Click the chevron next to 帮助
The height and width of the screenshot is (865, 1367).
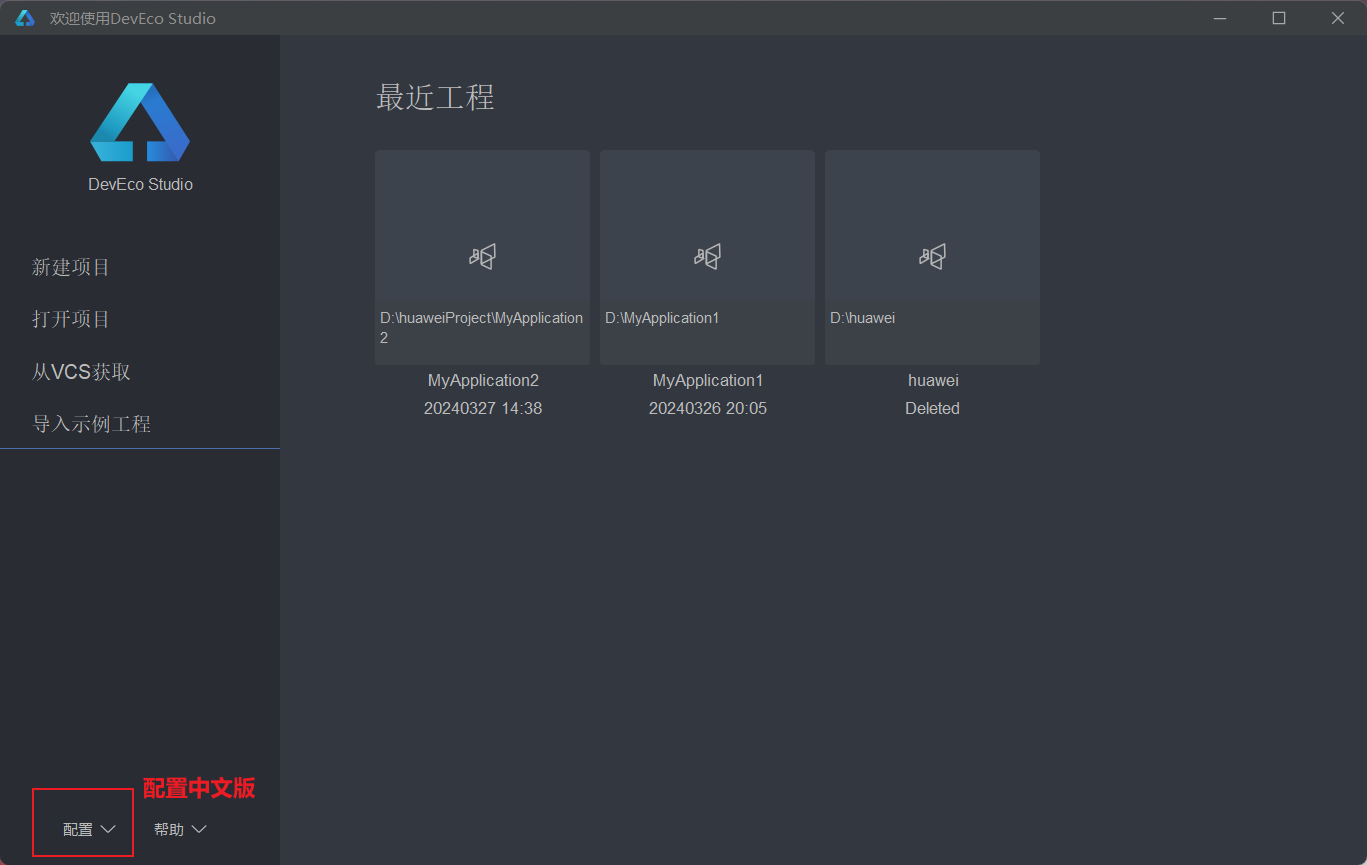tap(199, 829)
